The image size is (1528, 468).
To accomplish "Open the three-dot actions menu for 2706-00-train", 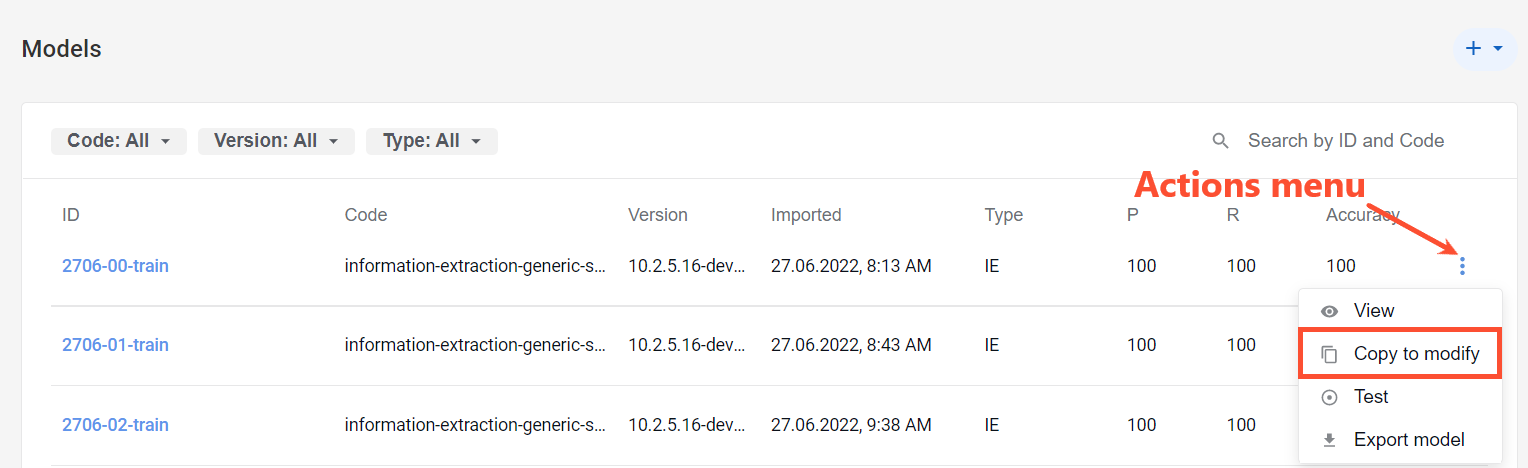I will (x=1462, y=266).
